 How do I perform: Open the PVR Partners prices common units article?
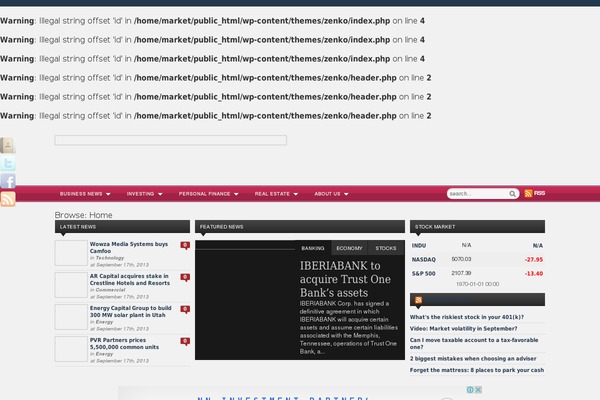click(124, 343)
